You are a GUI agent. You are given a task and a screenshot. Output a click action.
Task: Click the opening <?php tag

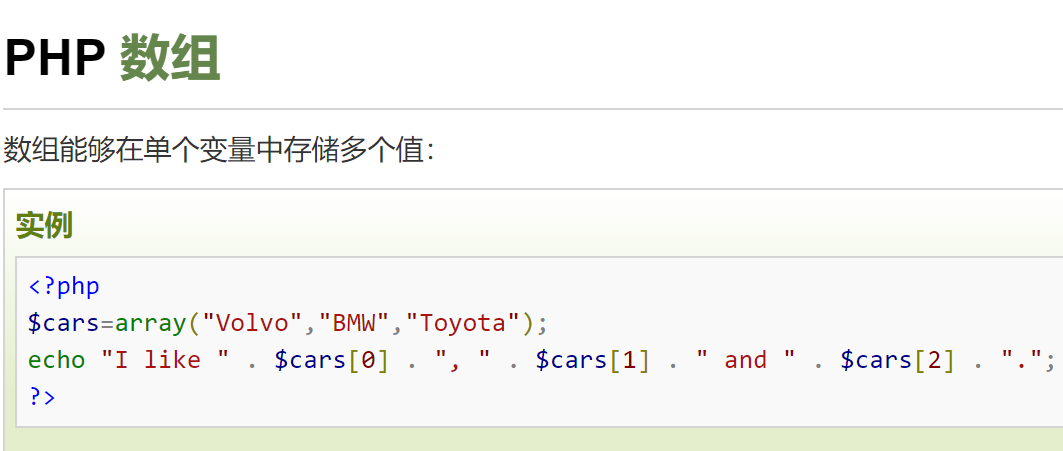(64, 287)
